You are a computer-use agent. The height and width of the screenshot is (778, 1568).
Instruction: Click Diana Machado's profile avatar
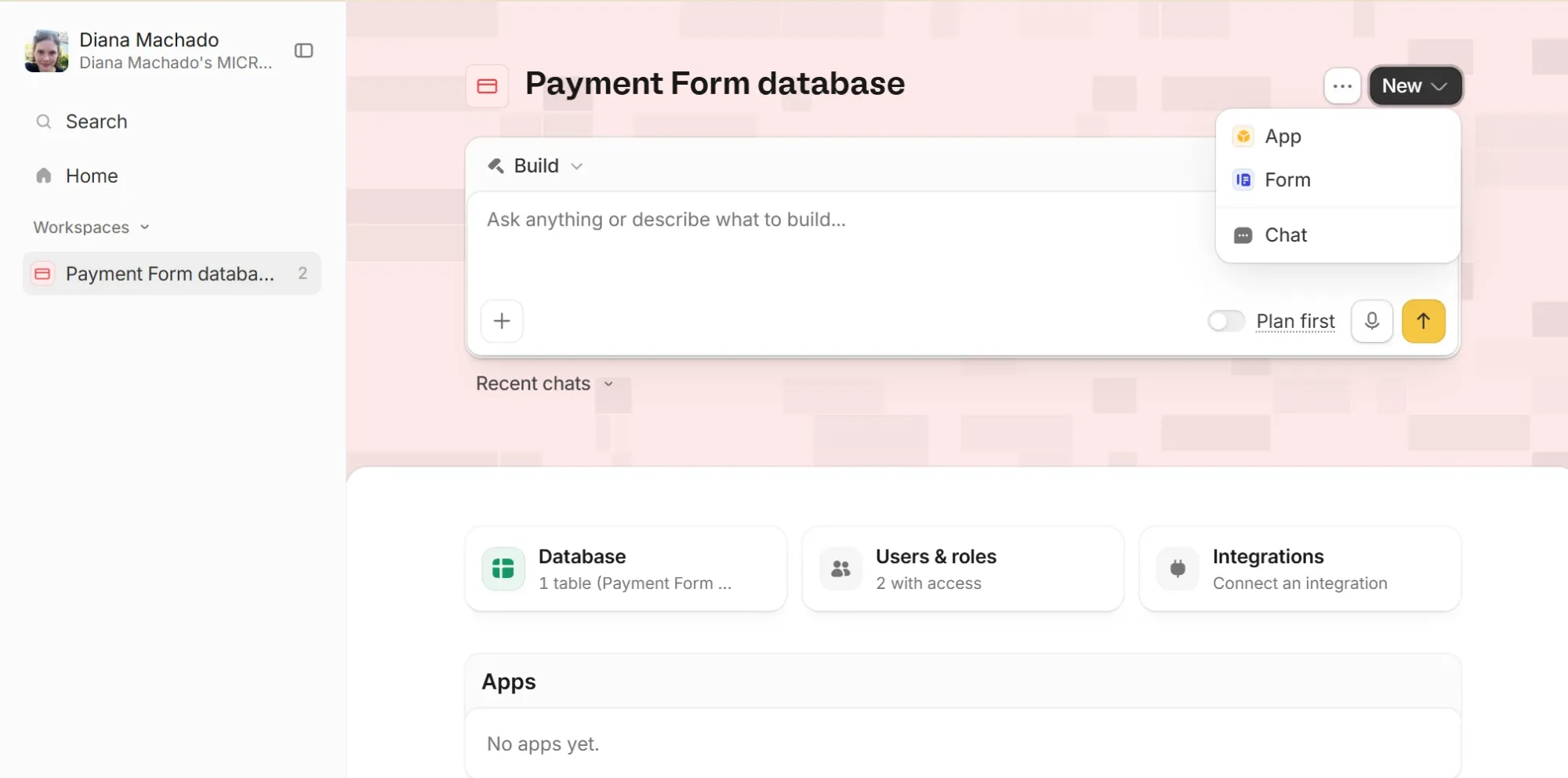46,51
